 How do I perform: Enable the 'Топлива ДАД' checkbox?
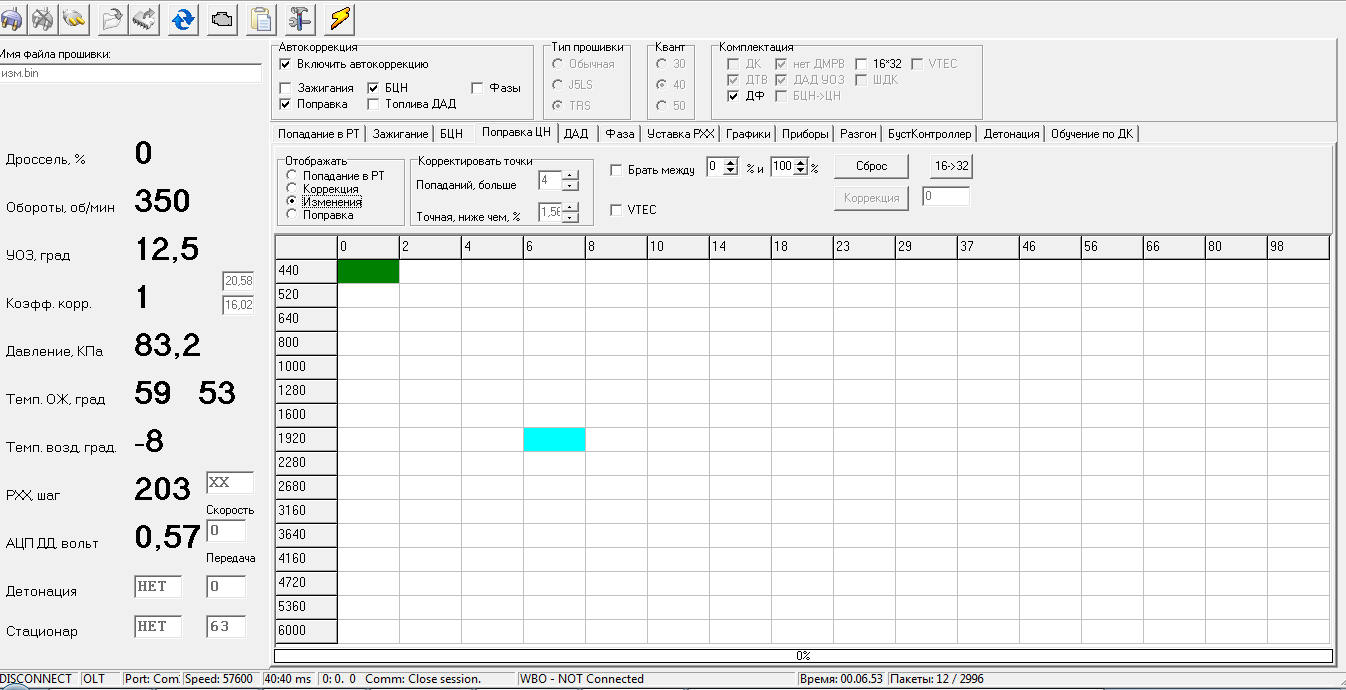click(x=374, y=104)
